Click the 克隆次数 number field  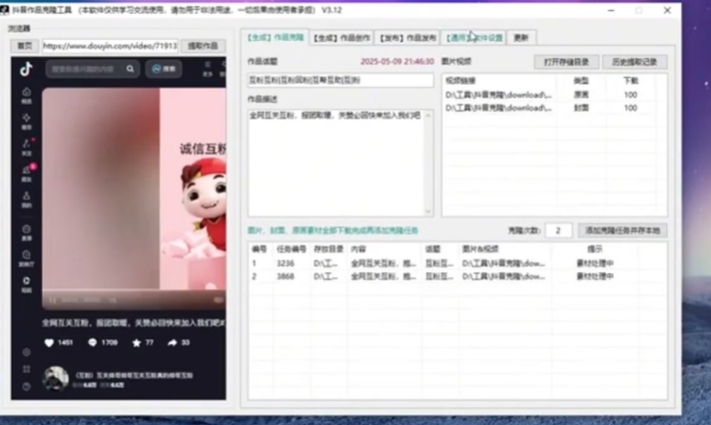(558, 230)
